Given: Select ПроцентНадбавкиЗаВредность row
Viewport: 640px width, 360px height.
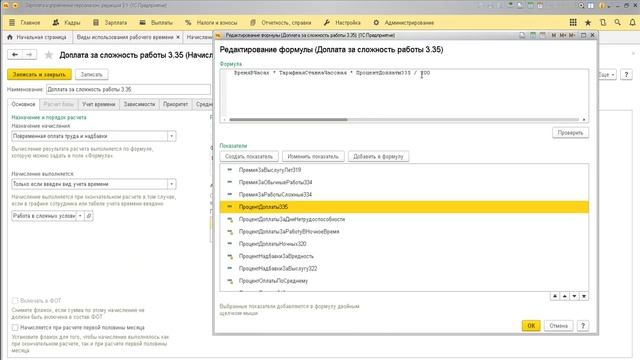Looking at the screenshot, I should (x=404, y=256).
